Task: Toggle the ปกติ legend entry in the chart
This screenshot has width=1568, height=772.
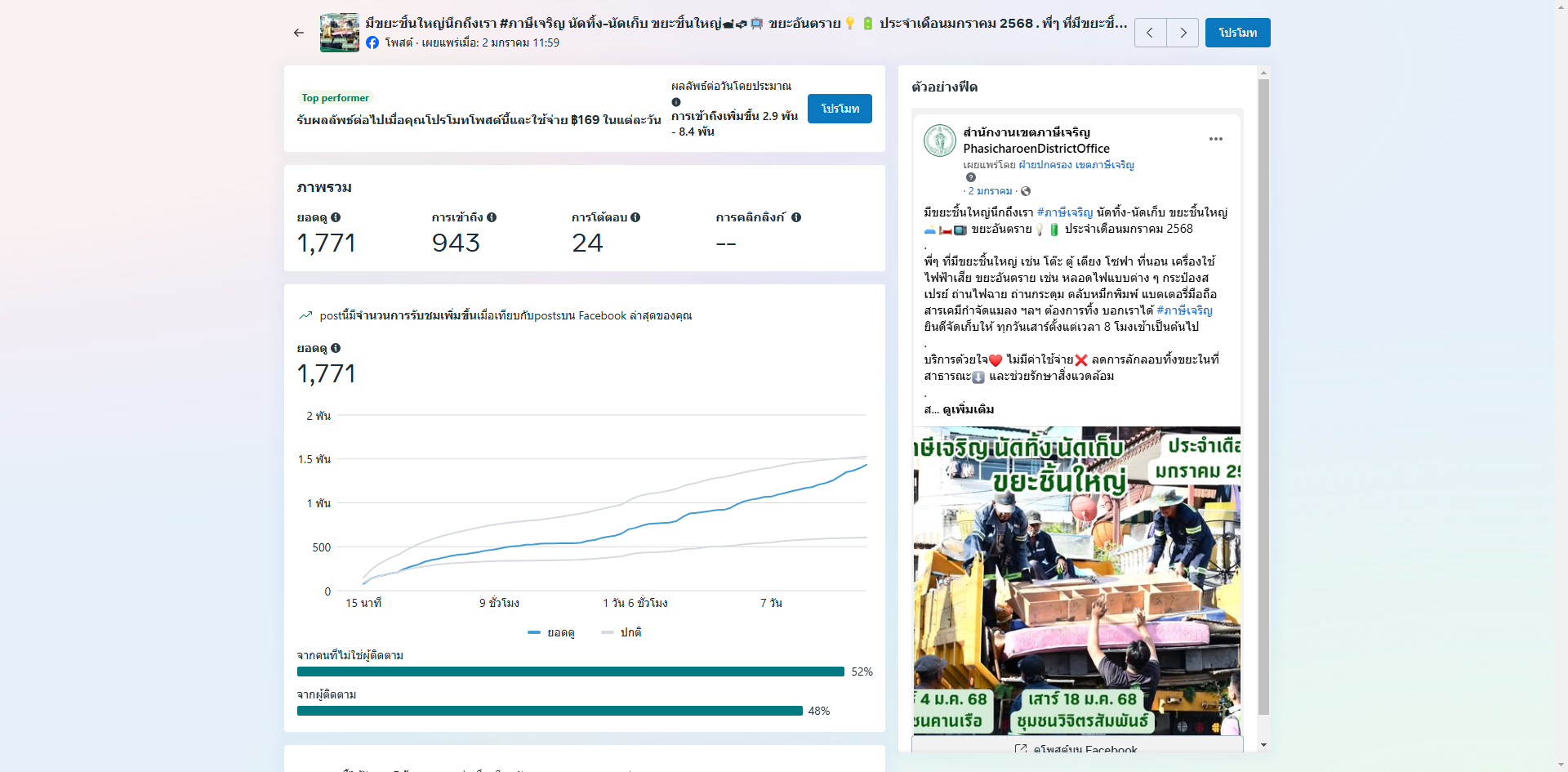Action: pyautogui.click(x=621, y=632)
